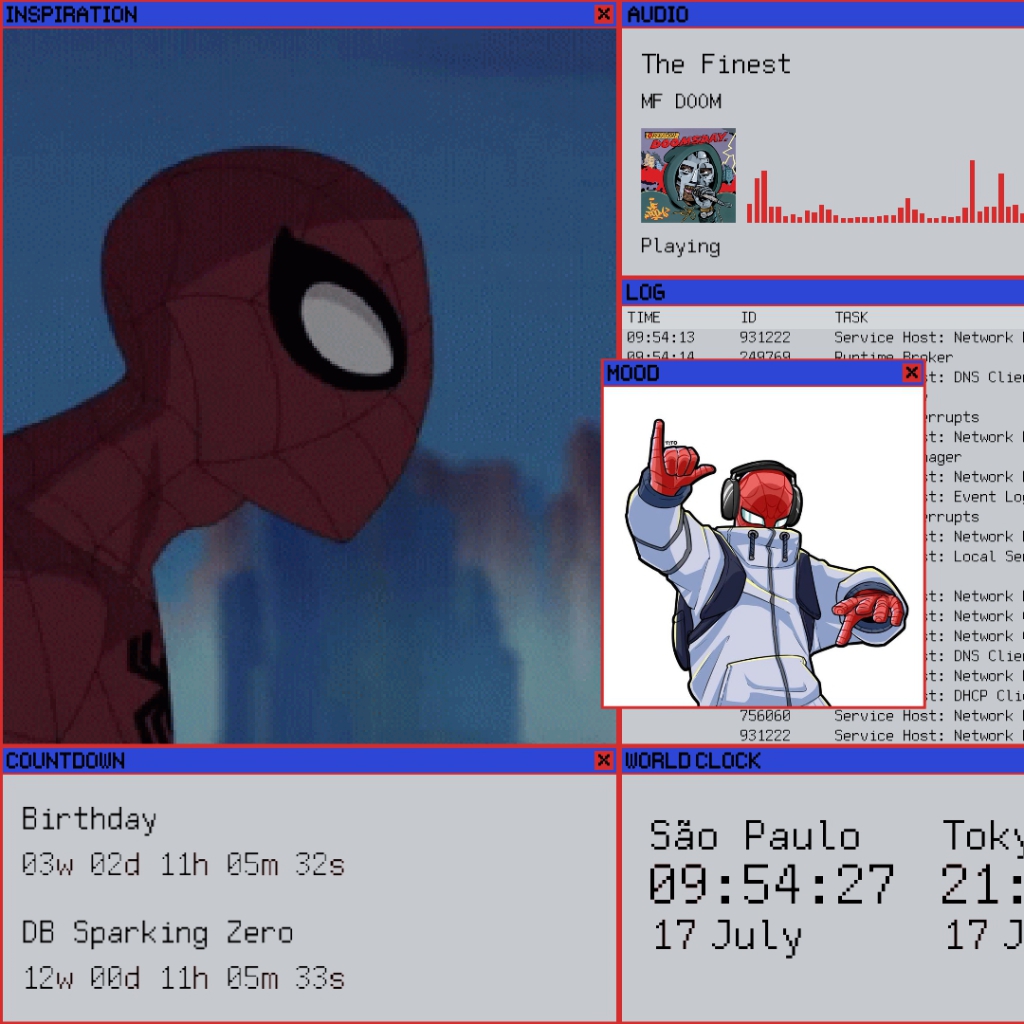Select log ID 756060
The height and width of the screenshot is (1024, 1024).
click(x=765, y=716)
